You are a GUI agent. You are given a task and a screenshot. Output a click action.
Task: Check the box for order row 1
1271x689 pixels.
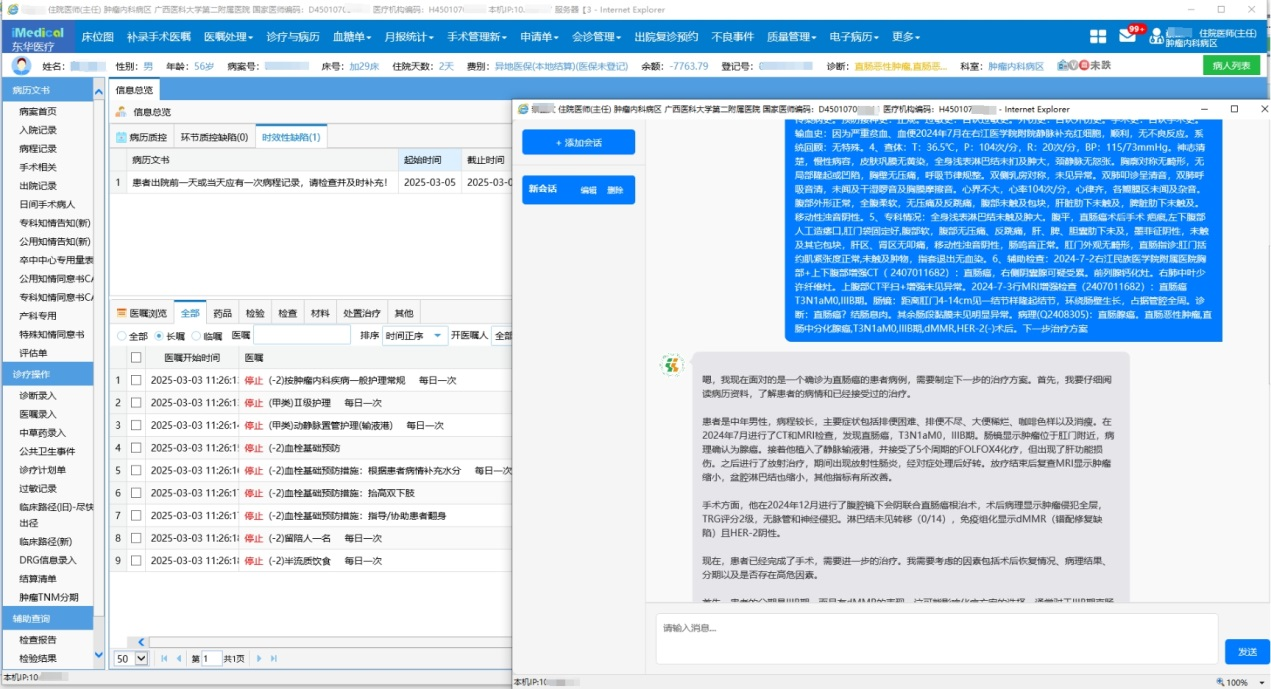(x=136, y=380)
